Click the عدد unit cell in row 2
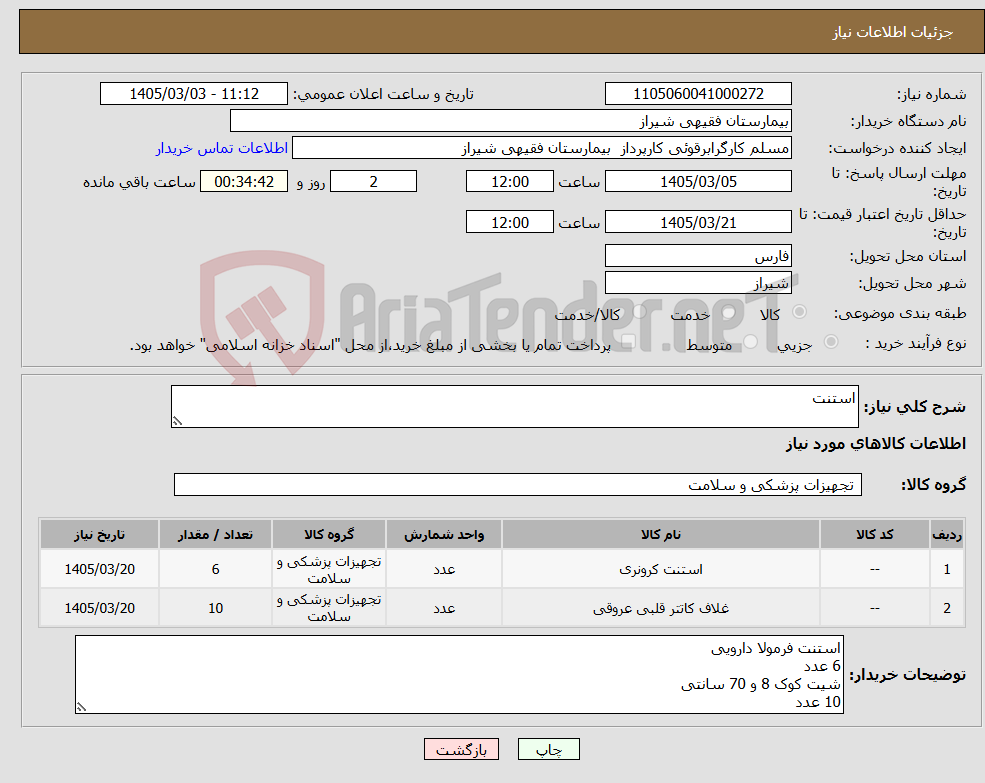Screen dimensions: 985x783 (x=444, y=608)
